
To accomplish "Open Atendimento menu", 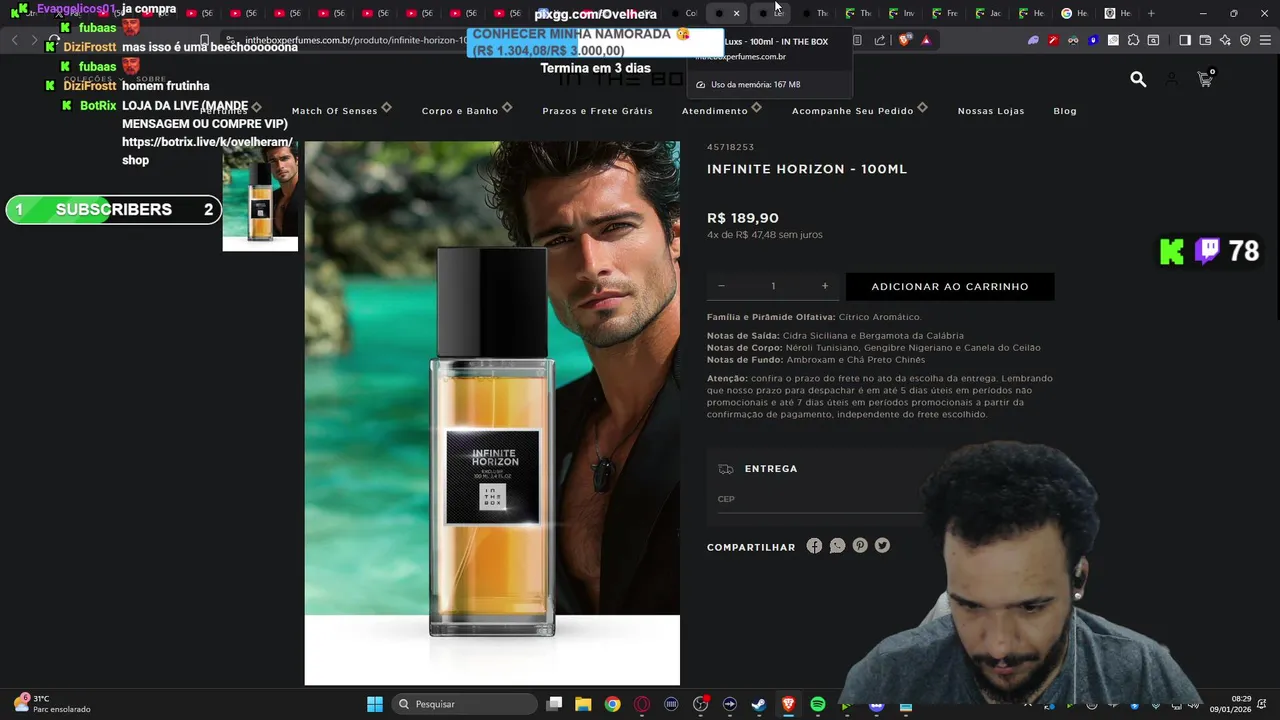I will coord(715,111).
